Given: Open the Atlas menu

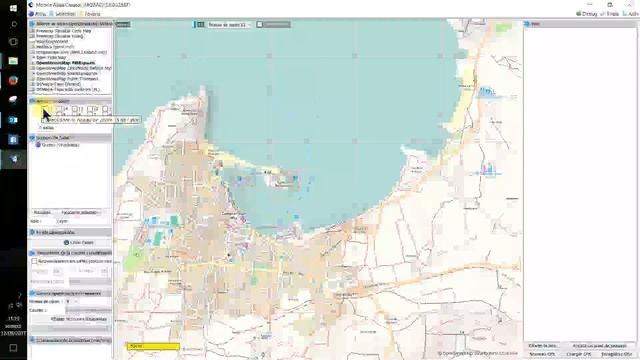Looking at the screenshot, I should pos(38,14).
